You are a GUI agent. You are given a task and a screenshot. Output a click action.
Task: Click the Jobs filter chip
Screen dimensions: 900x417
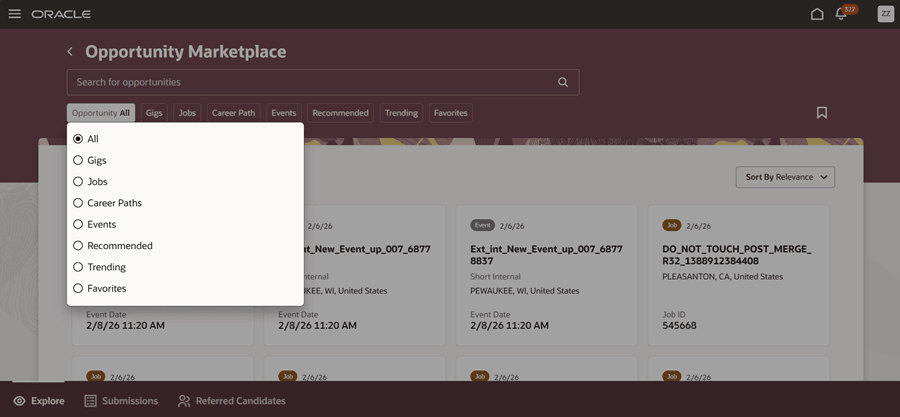click(187, 113)
